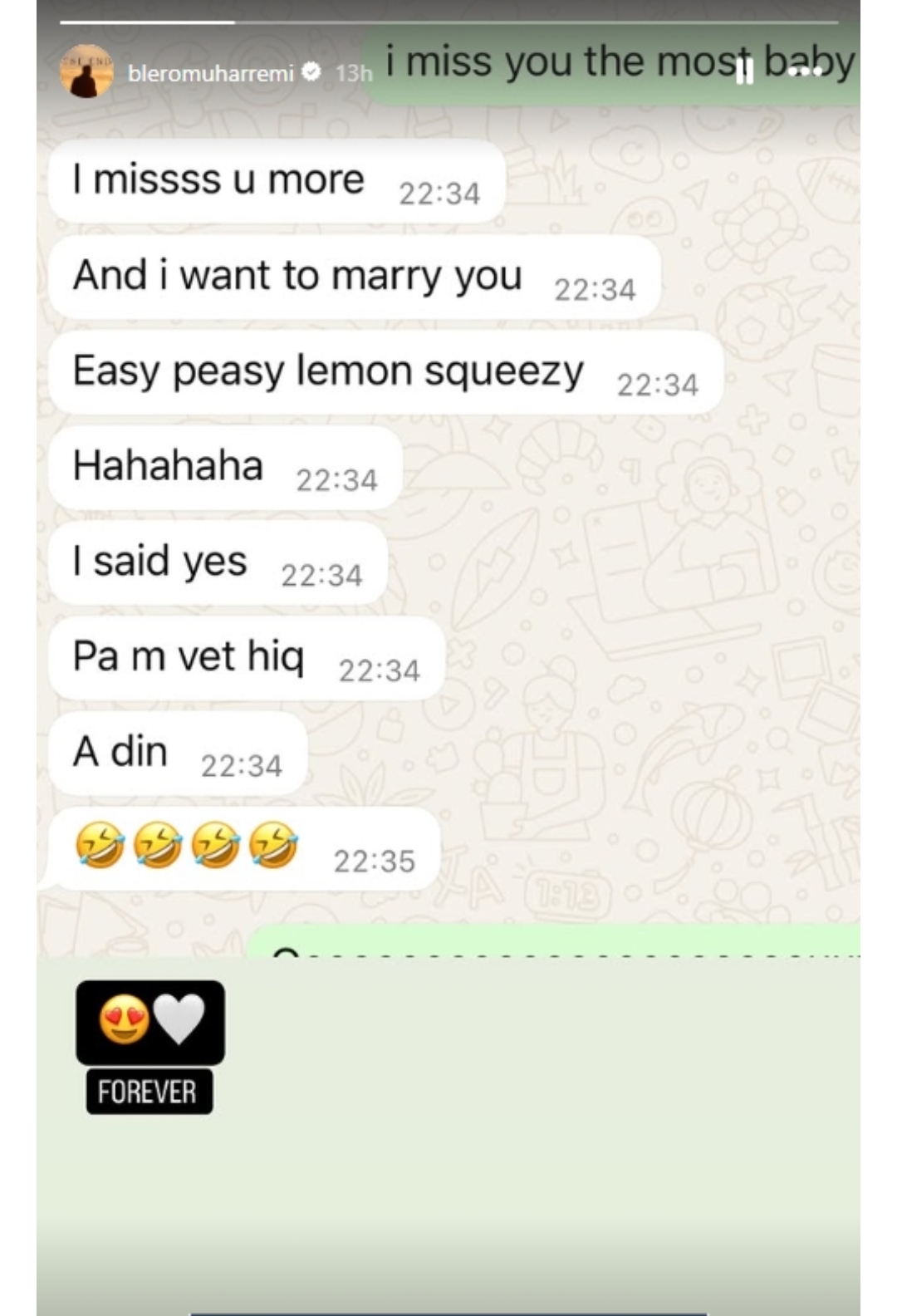
Task: Click the first laughing emoji in the message
Action: (x=100, y=846)
